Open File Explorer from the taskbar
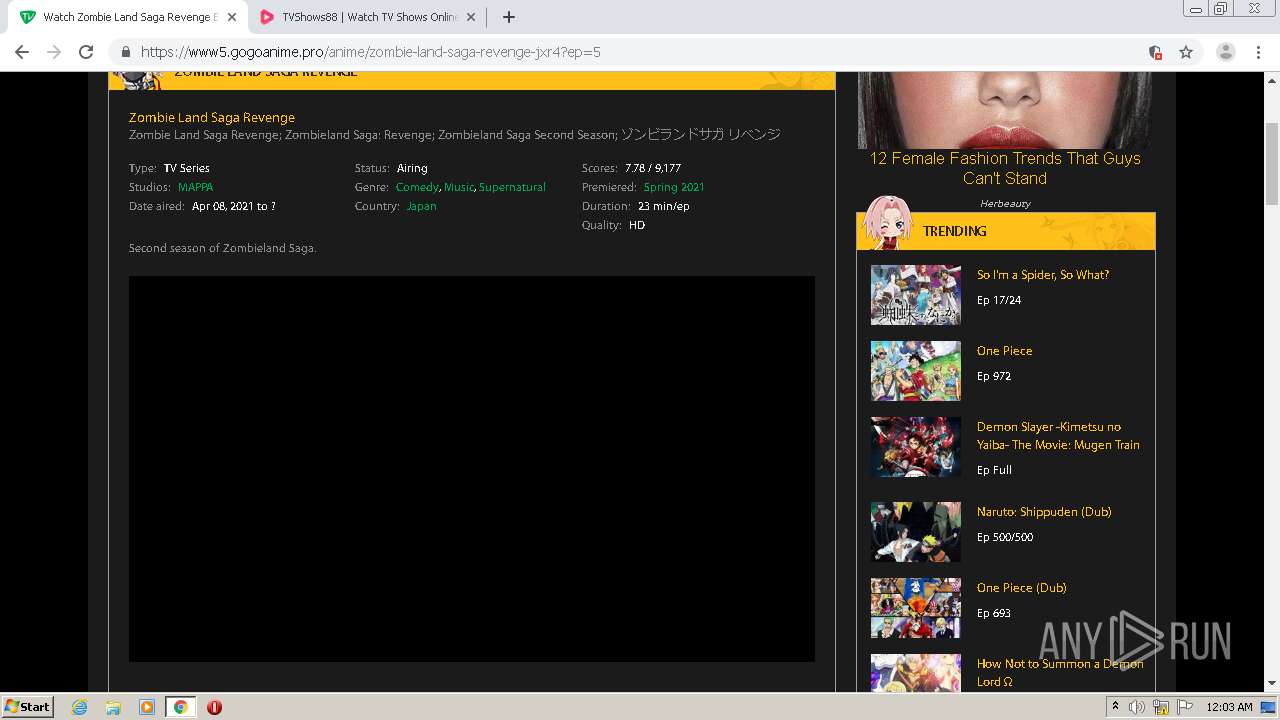The width and height of the screenshot is (1280, 720). tap(113, 707)
